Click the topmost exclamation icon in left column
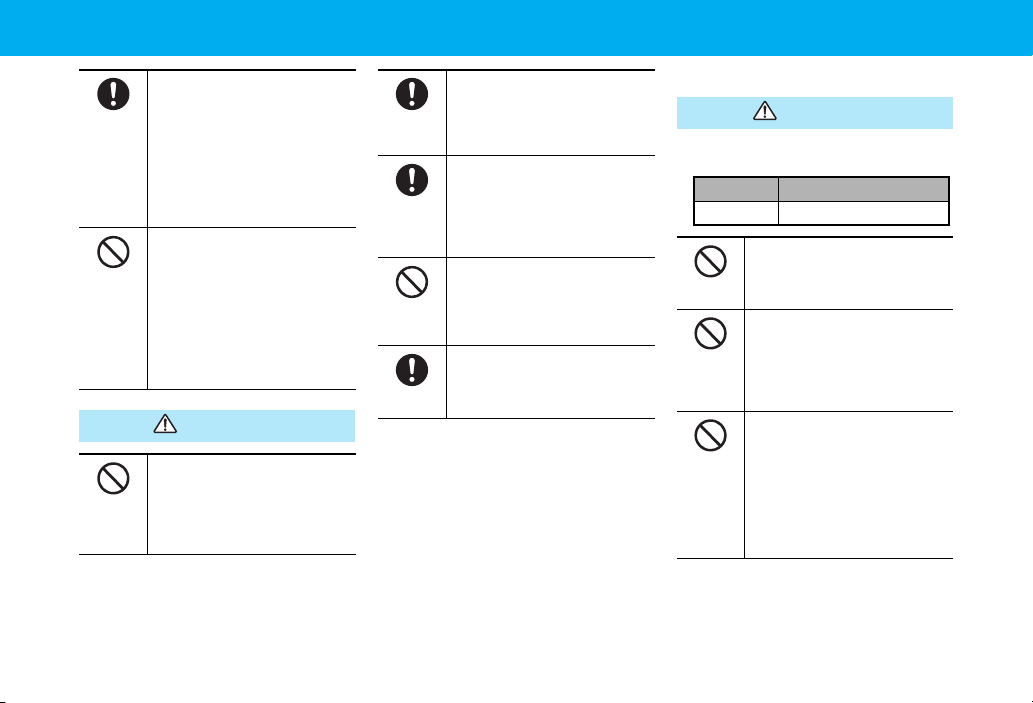This screenshot has width=1033, height=703. pyautogui.click(x=113, y=94)
